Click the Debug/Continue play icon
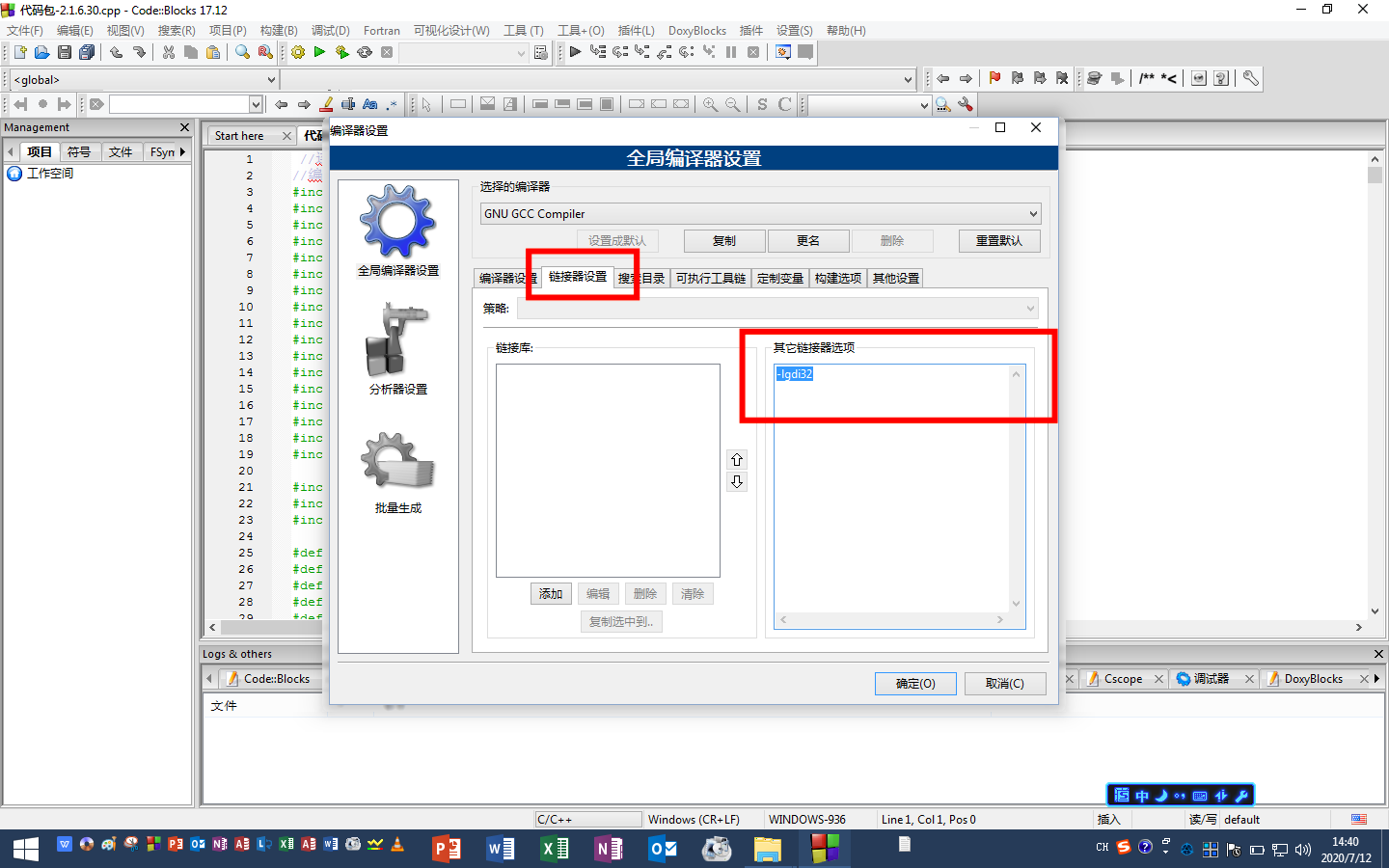The width and height of the screenshot is (1389, 868). [x=575, y=52]
